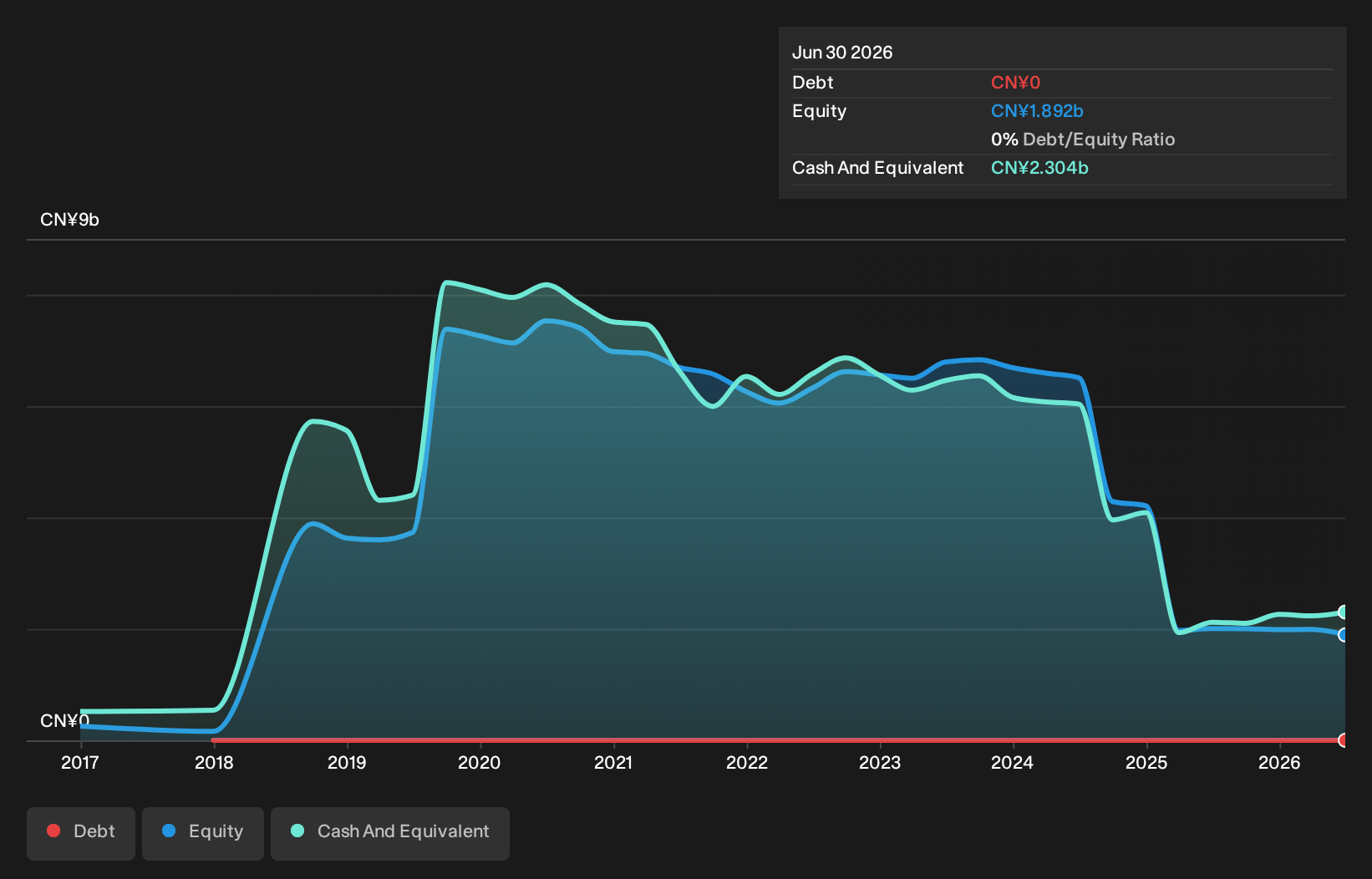Click the teal Cash And Equivalent endpoint marker

[x=1344, y=612]
